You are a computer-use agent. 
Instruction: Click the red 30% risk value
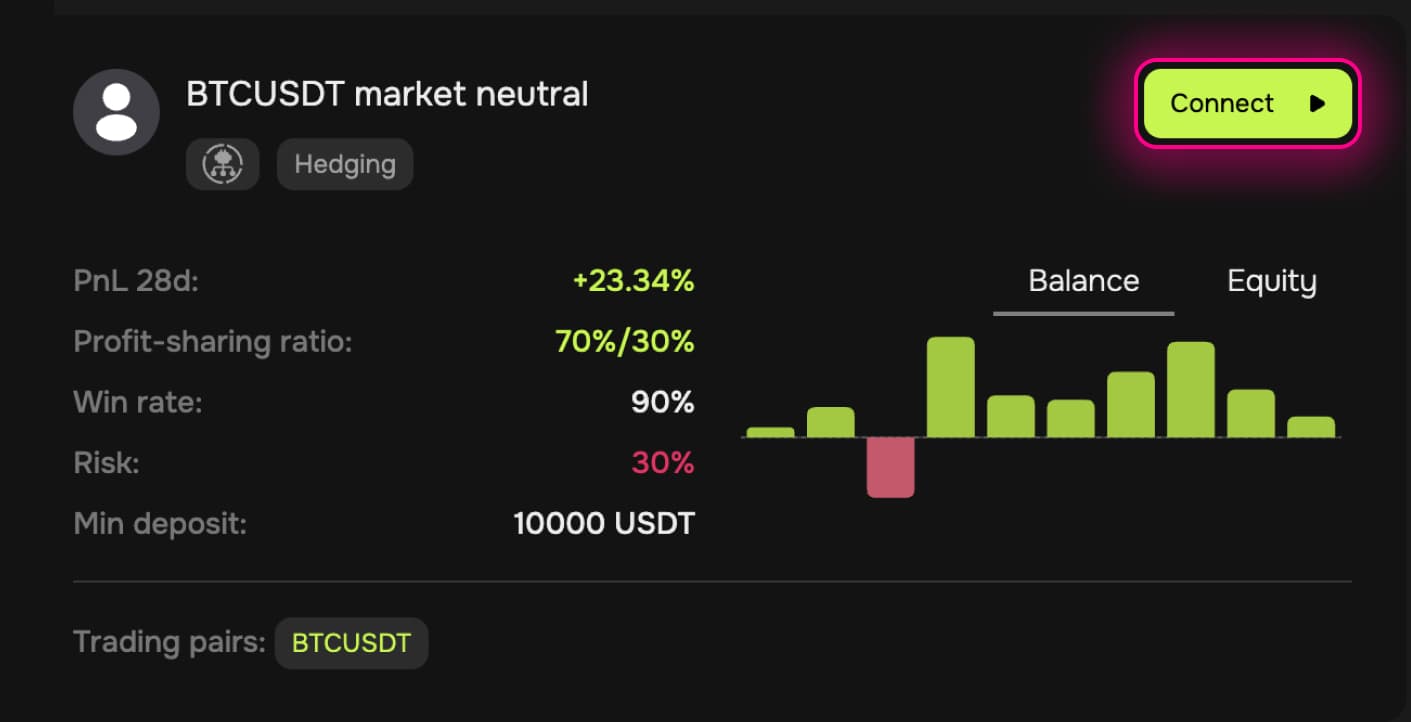pyautogui.click(x=663, y=463)
